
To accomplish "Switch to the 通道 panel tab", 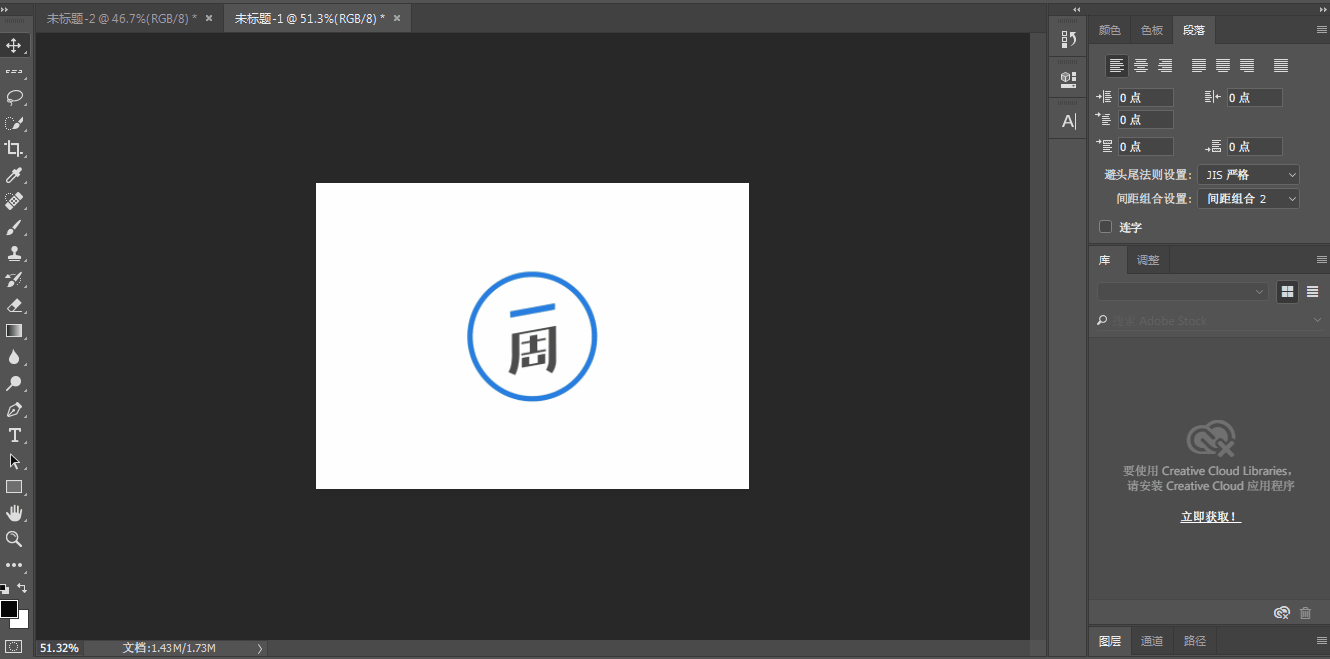I will 1152,641.
